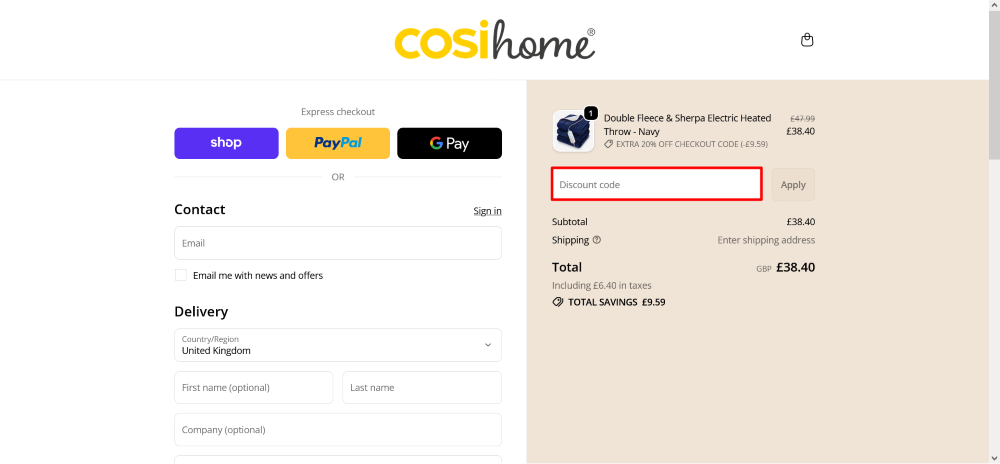The width and height of the screenshot is (1000, 464).
Task: Click Enter shipping address text
Action: click(x=766, y=240)
